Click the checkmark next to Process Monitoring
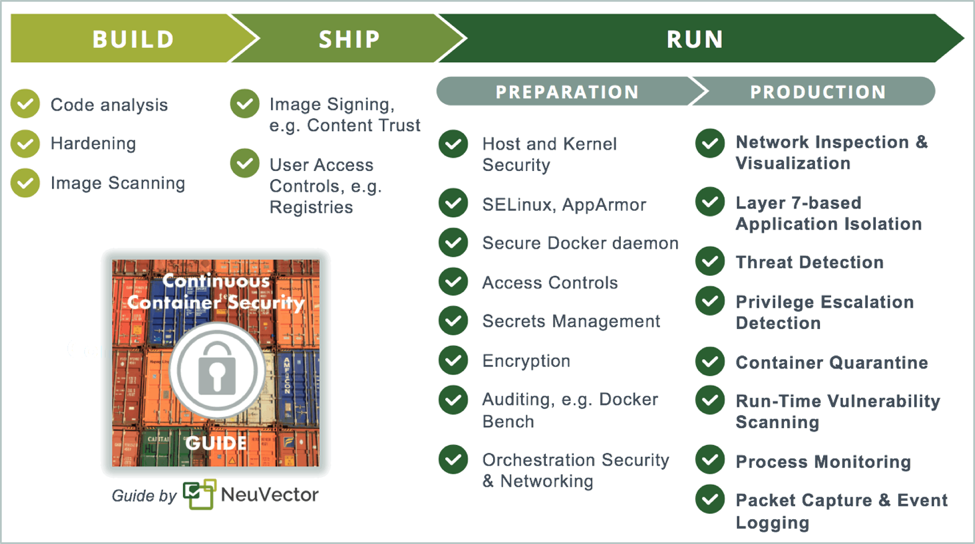 click(710, 461)
